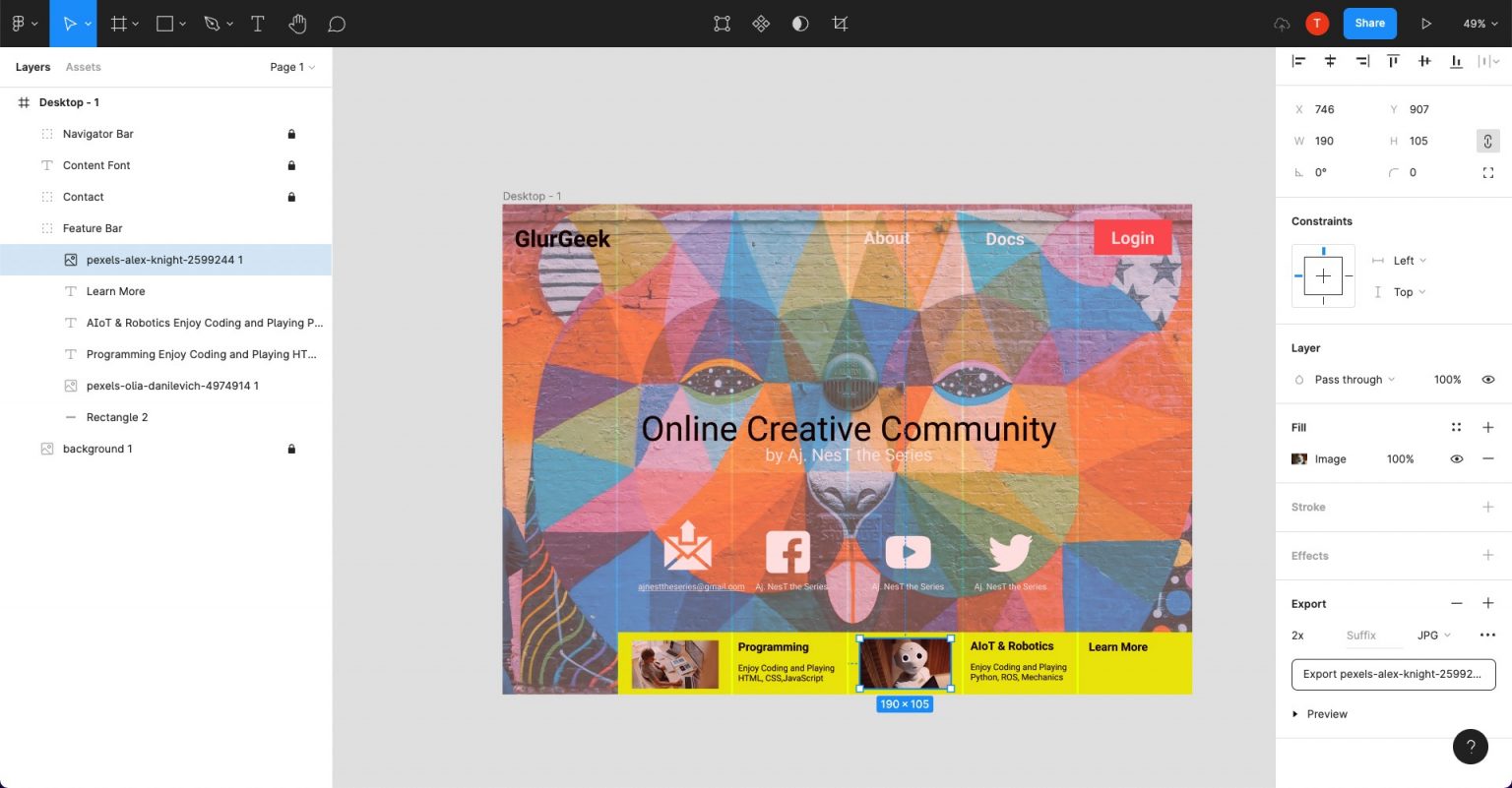
Task: Switch to the Assets tab
Action: click(x=83, y=67)
